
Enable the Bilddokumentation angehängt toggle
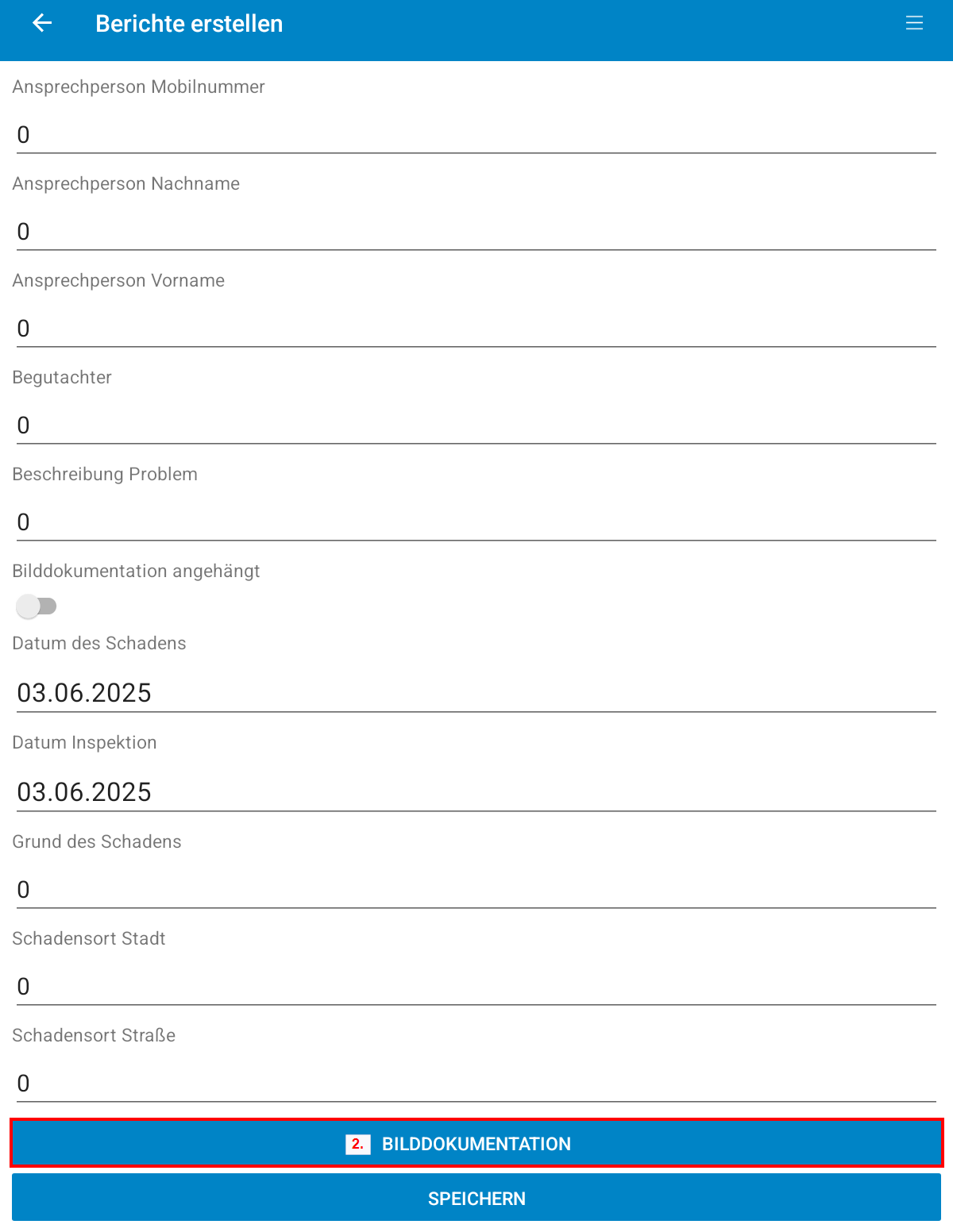click(37, 606)
